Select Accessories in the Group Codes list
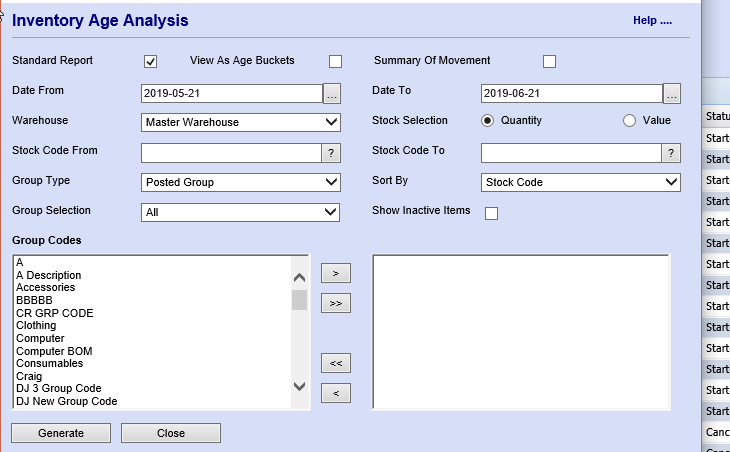730x452 pixels. tap(45, 288)
